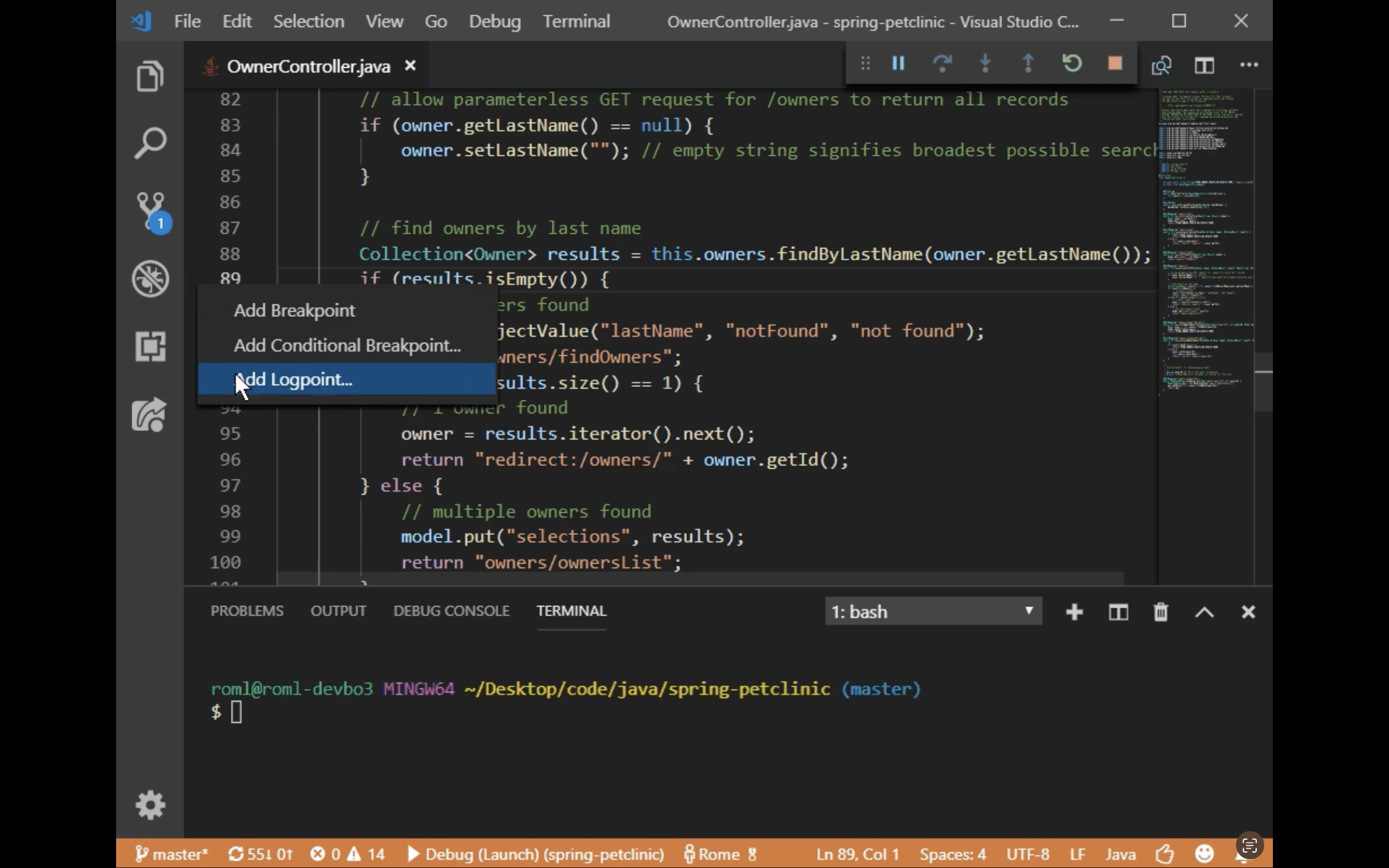Click line number 95 in the gutter
Screen dimensions: 1389x868
(x=230, y=433)
